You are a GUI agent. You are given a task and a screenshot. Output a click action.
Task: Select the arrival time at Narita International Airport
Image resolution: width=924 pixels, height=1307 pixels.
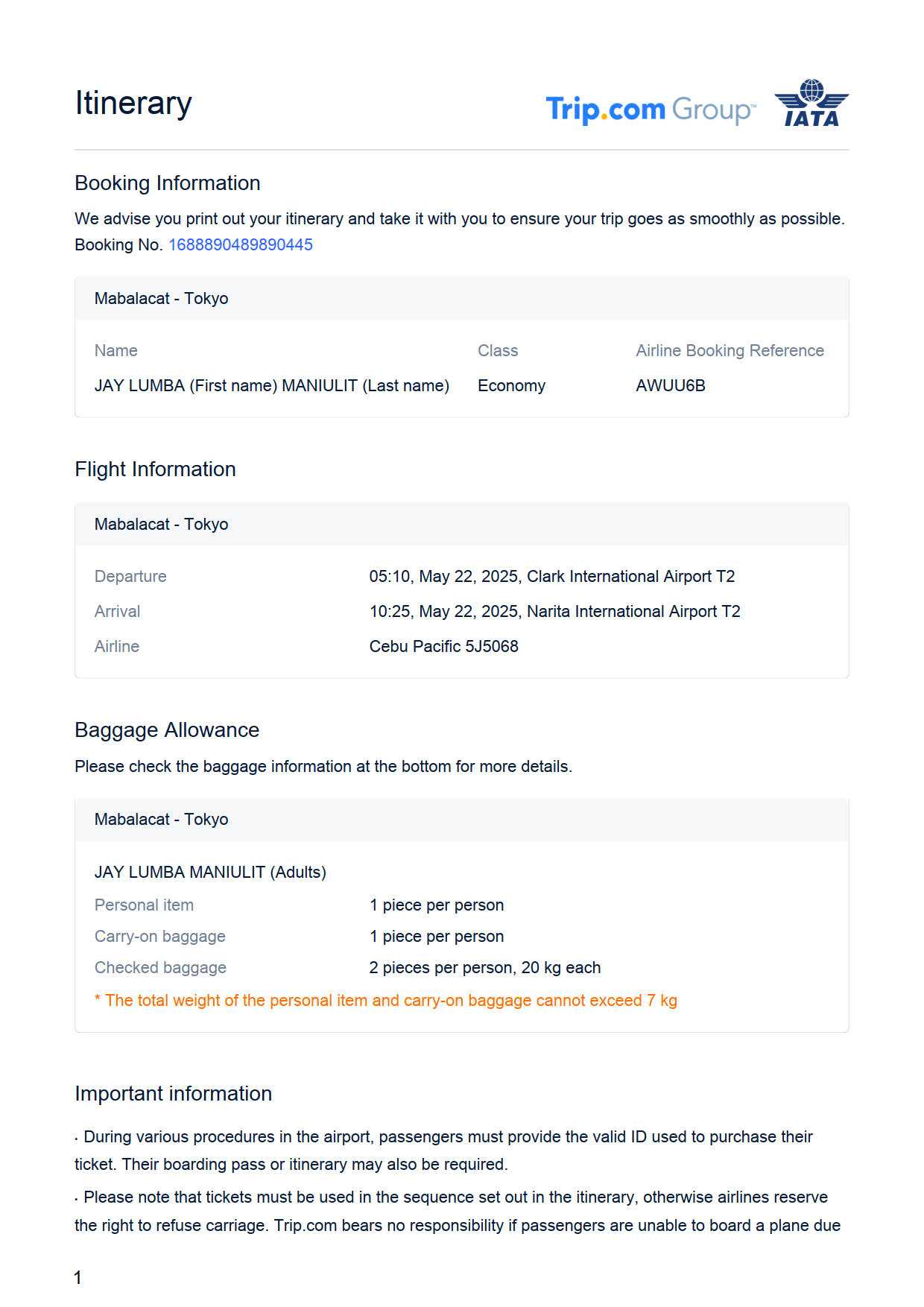[x=554, y=612]
